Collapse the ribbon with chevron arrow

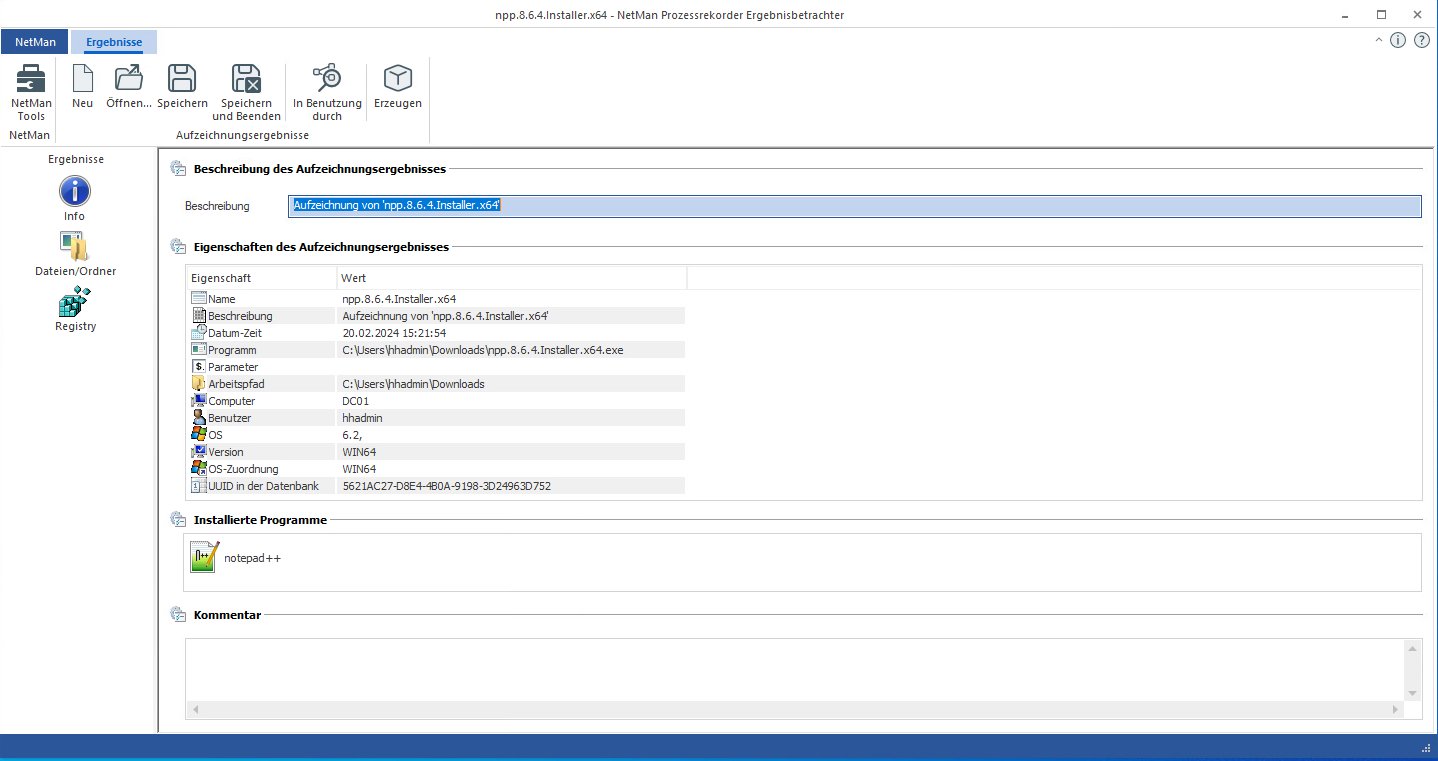[1379, 40]
